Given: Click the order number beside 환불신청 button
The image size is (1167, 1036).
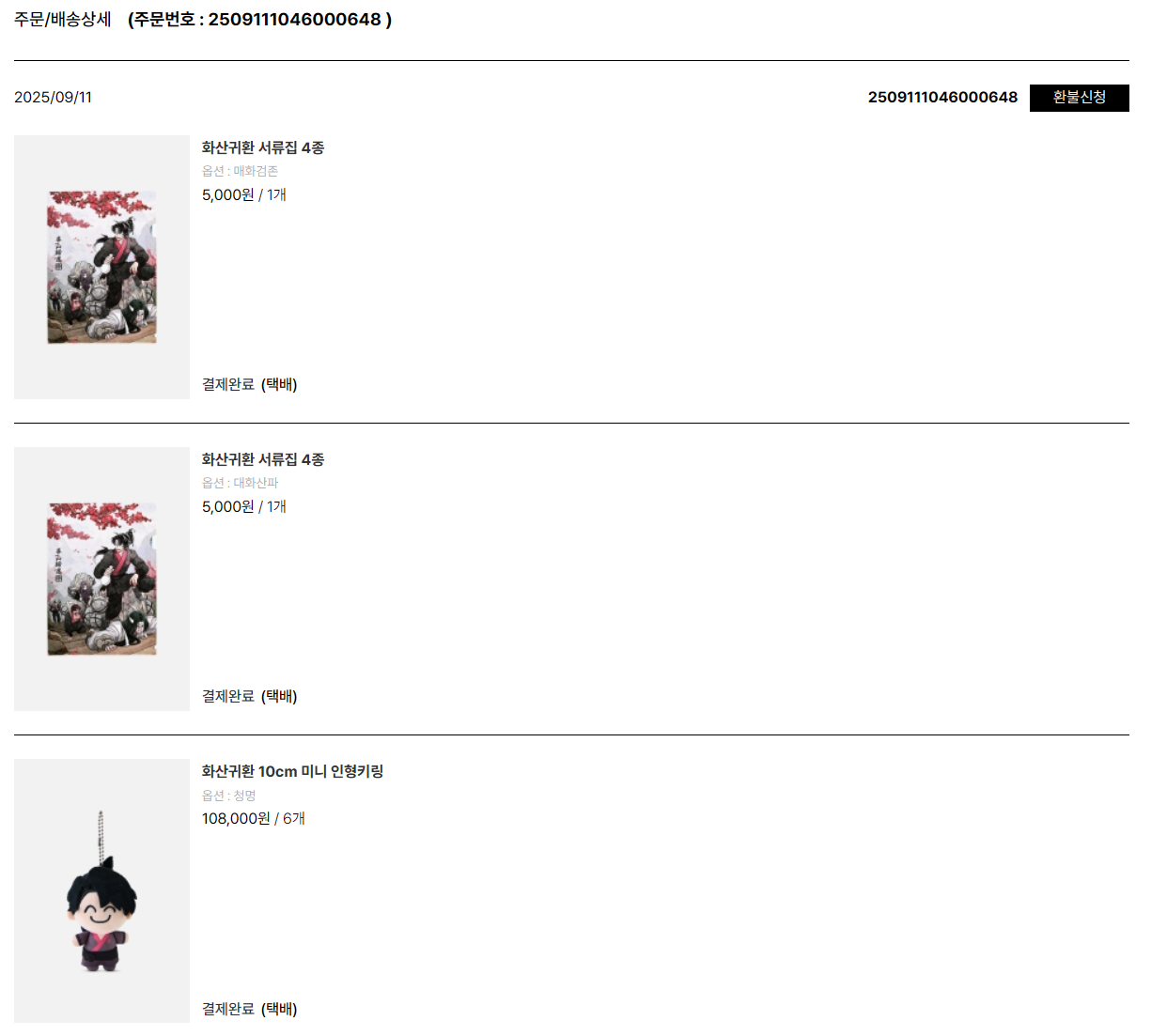Looking at the screenshot, I should 942,98.
